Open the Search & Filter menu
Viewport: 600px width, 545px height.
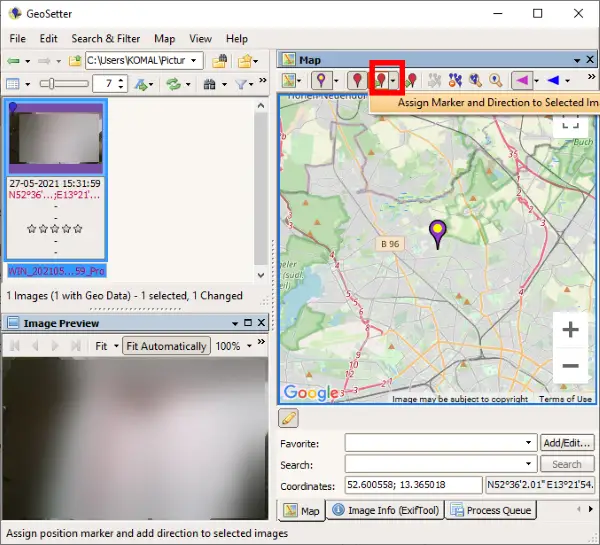point(106,38)
